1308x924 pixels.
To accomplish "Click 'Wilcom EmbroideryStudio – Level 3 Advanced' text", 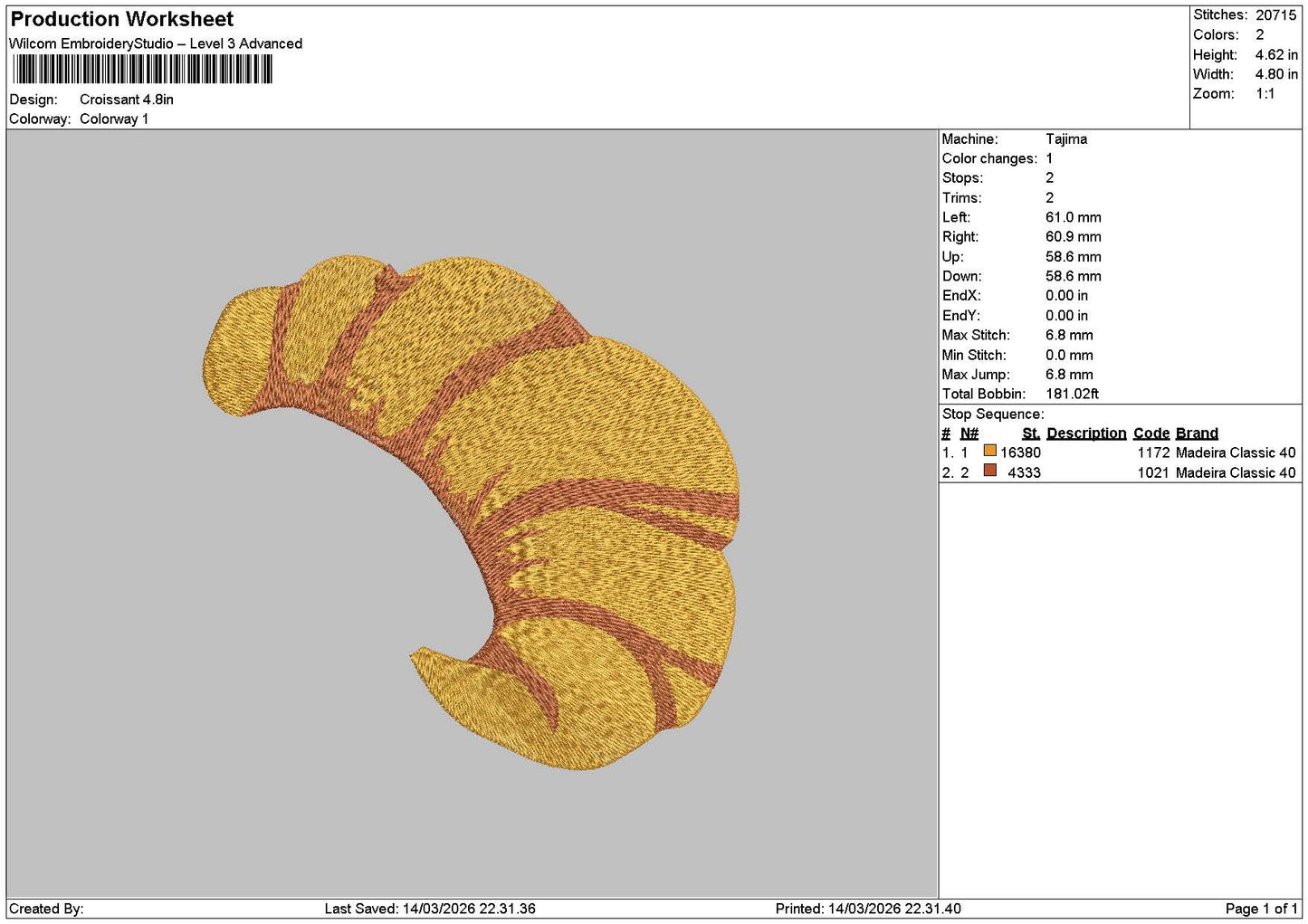I will tap(156, 43).
